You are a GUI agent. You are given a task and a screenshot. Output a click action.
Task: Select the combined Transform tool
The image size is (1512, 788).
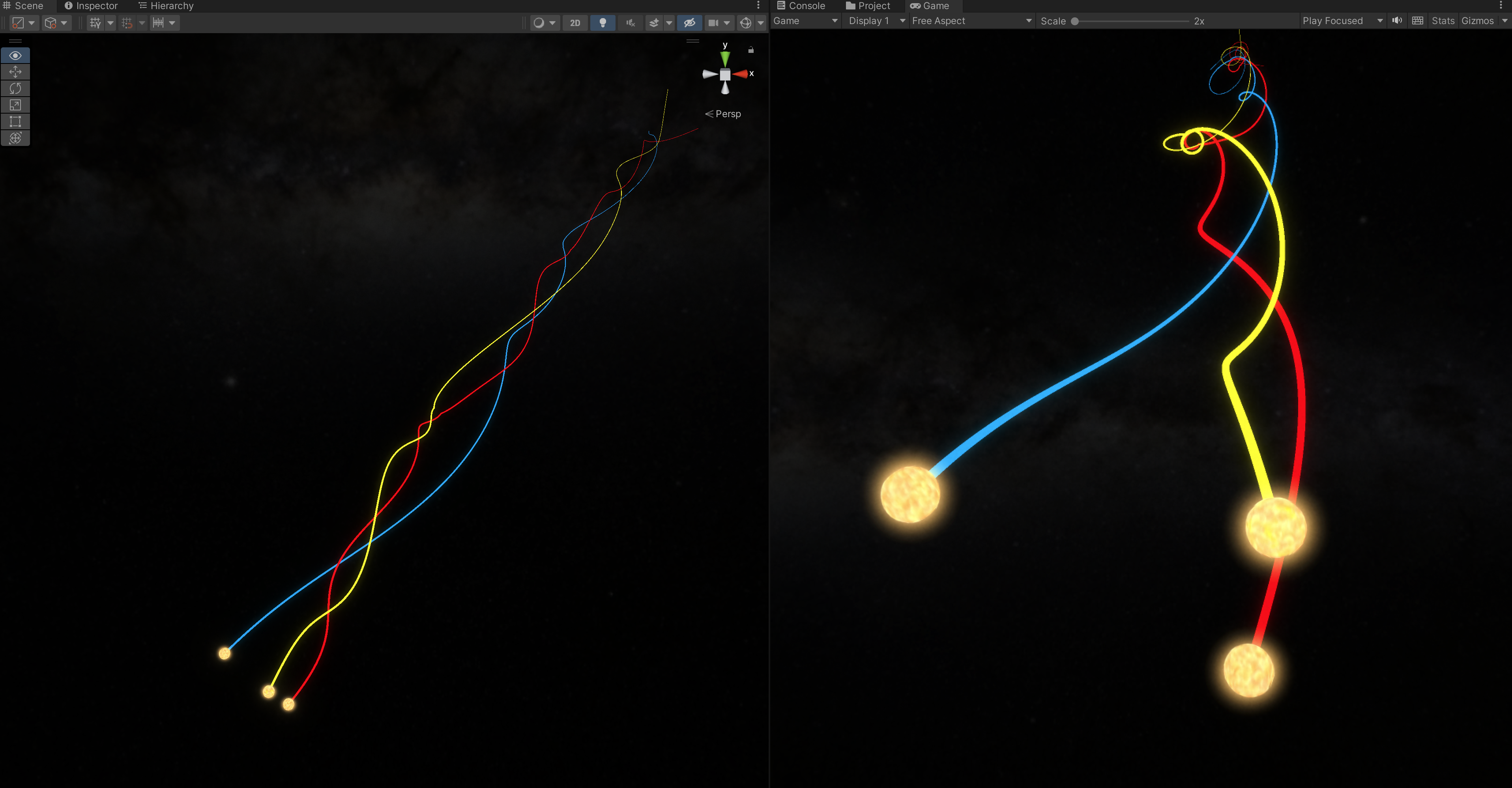point(15,138)
